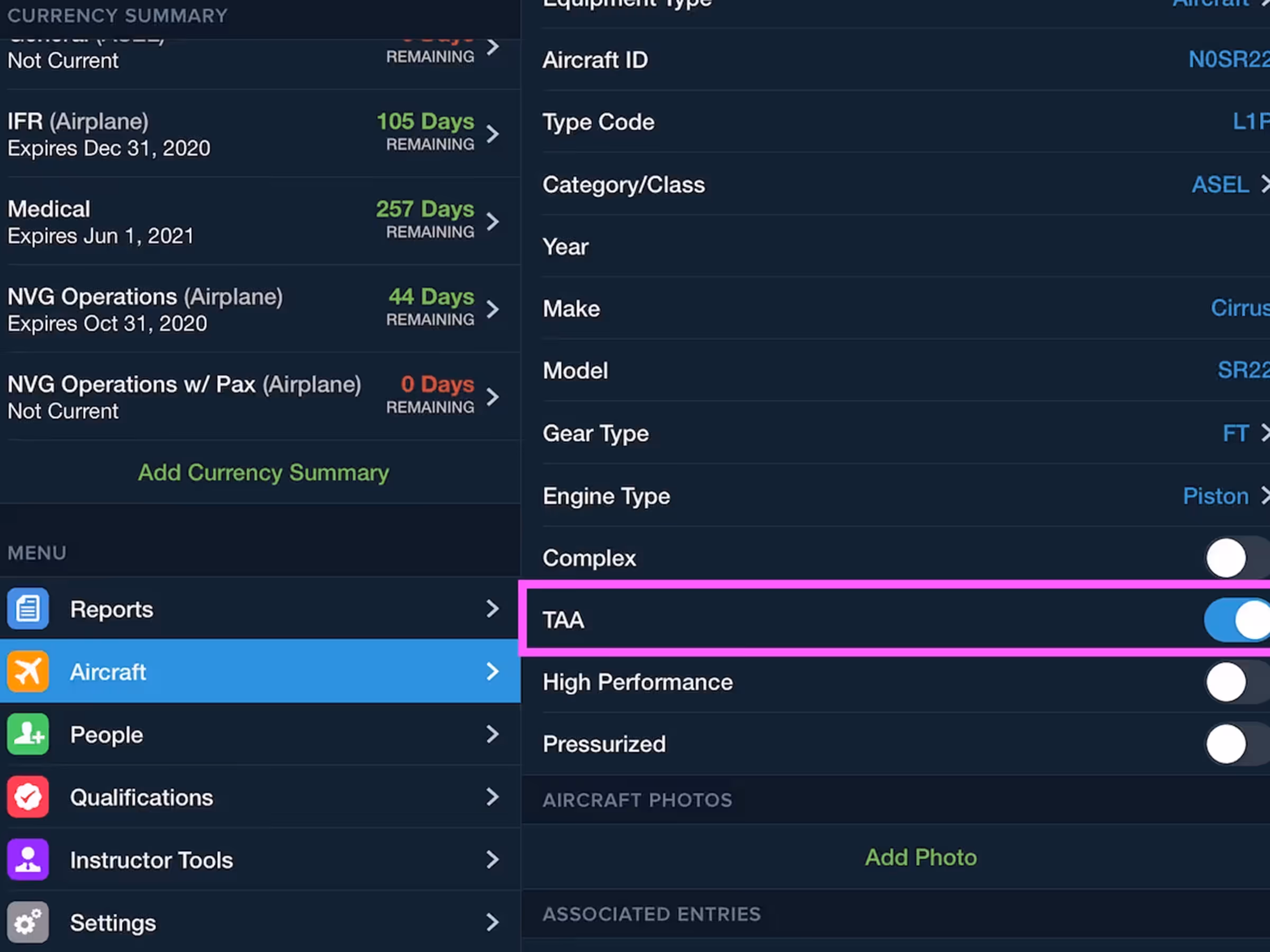The image size is (1270, 952).
Task: Expand Category/Class ASEL selector
Action: click(x=1229, y=185)
